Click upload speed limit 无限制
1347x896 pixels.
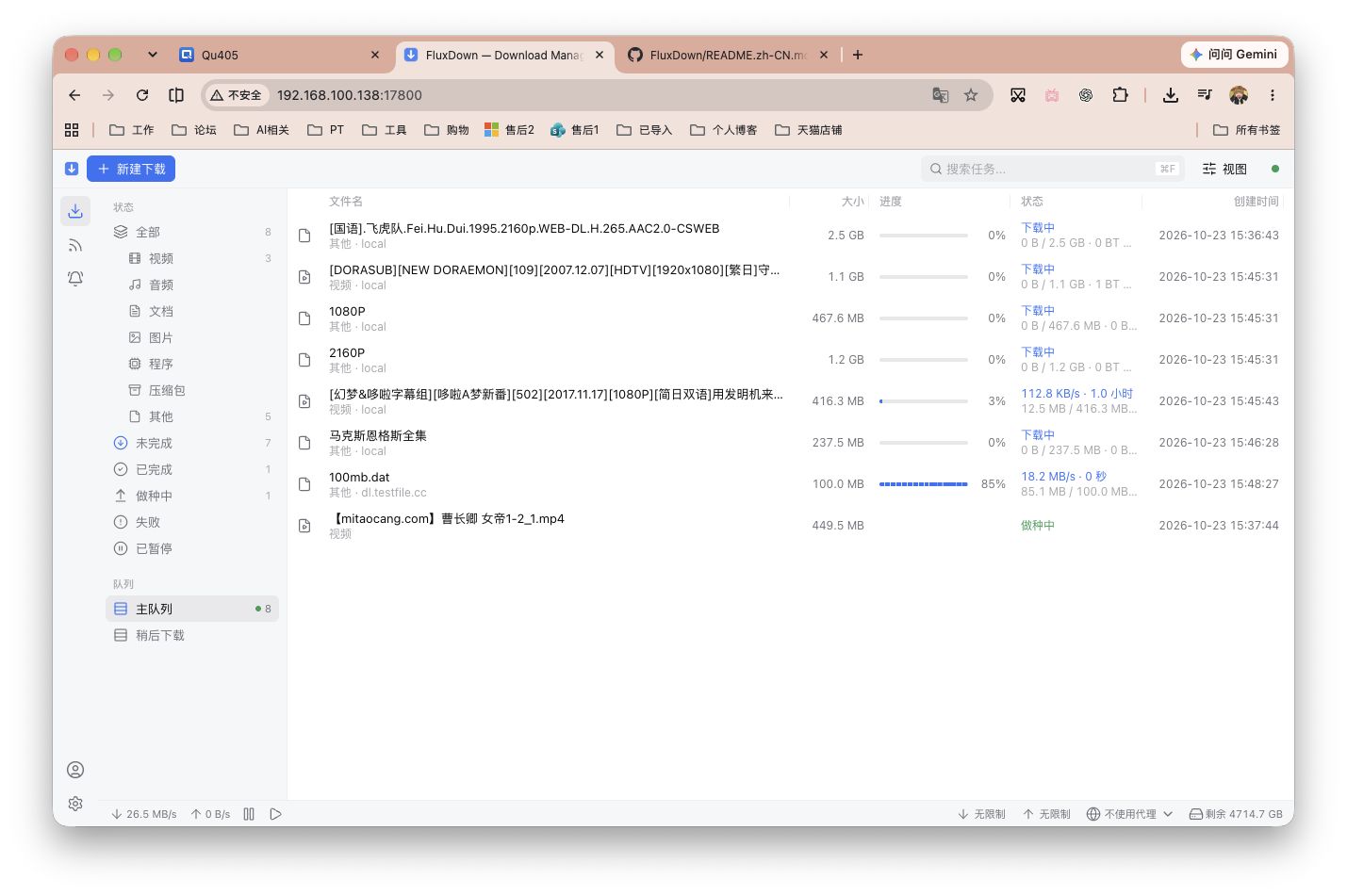tap(1046, 814)
